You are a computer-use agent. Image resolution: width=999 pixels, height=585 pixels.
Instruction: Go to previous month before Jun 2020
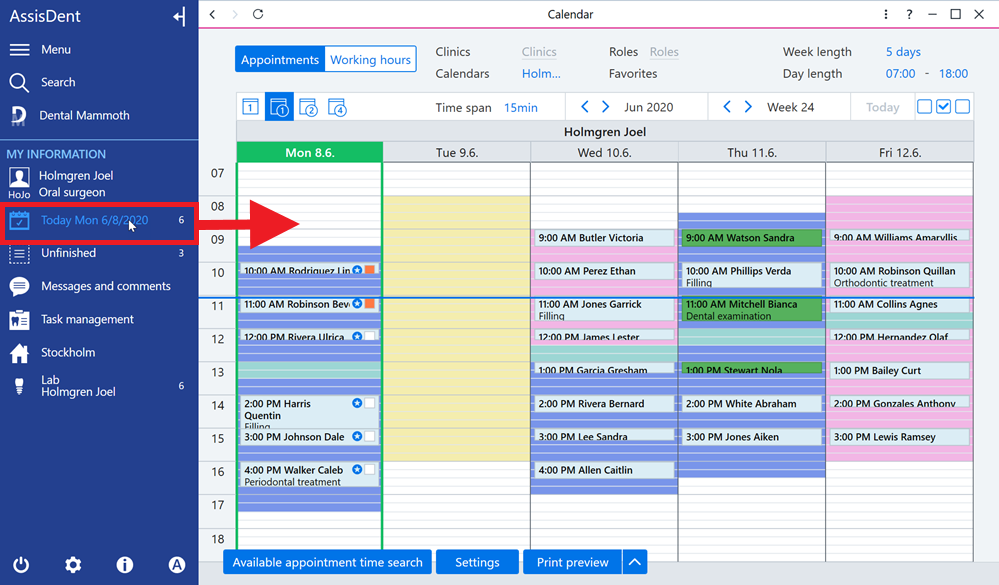pyautogui.click(x=585, y=106)
